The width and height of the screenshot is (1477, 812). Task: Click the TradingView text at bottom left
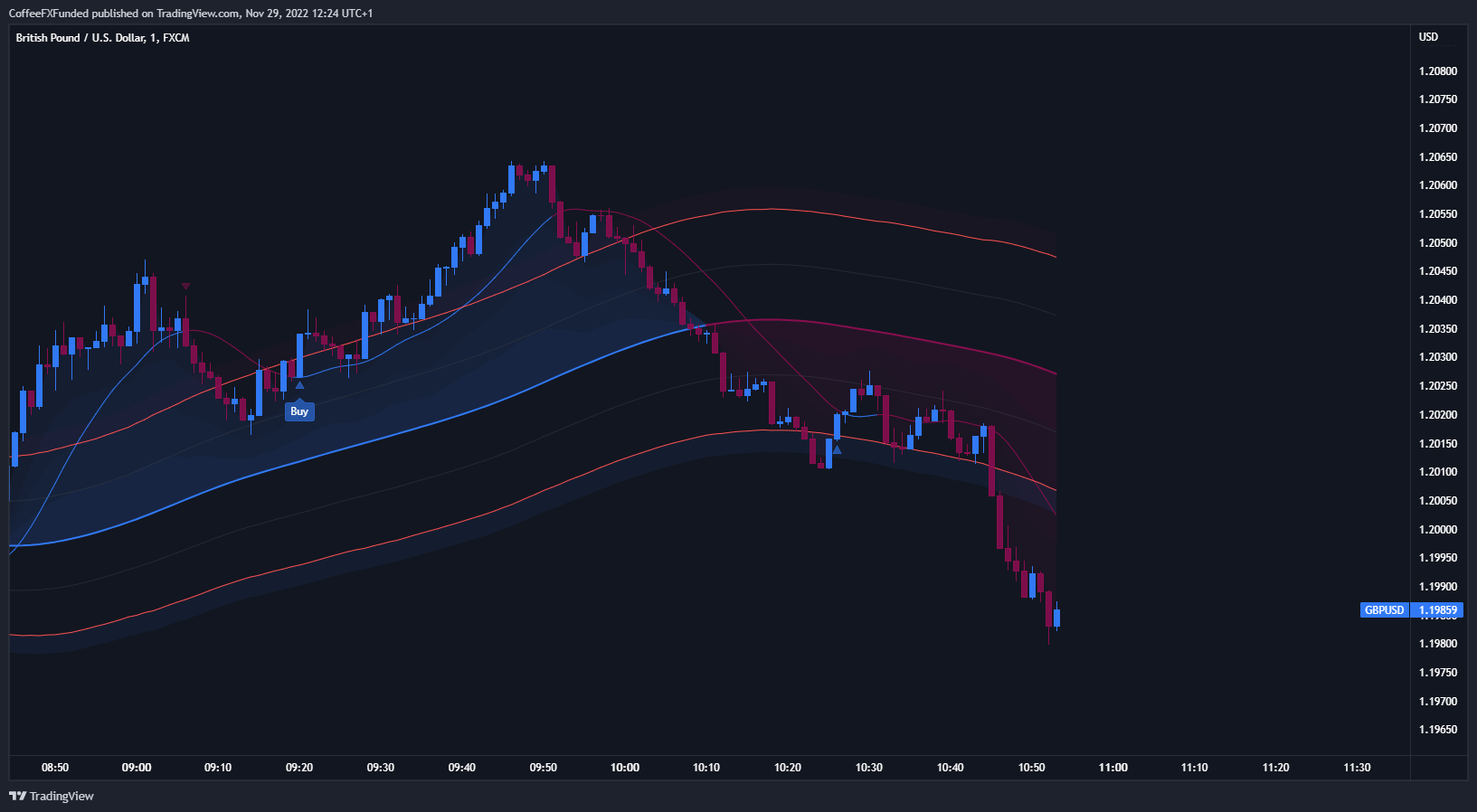pos(62,796)
